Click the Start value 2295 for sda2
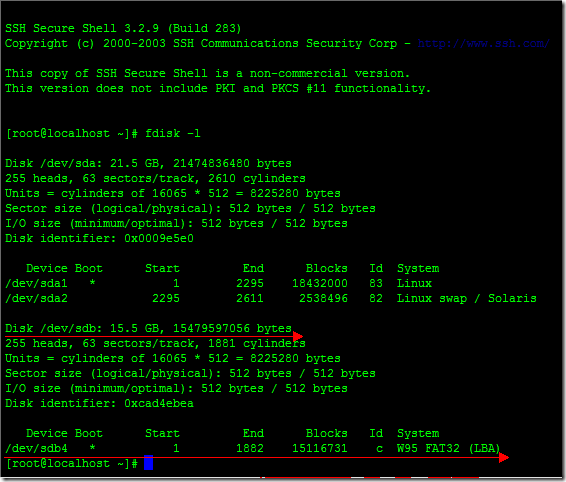The width and height of the screenshot is (566, 482). click(166, 299)
